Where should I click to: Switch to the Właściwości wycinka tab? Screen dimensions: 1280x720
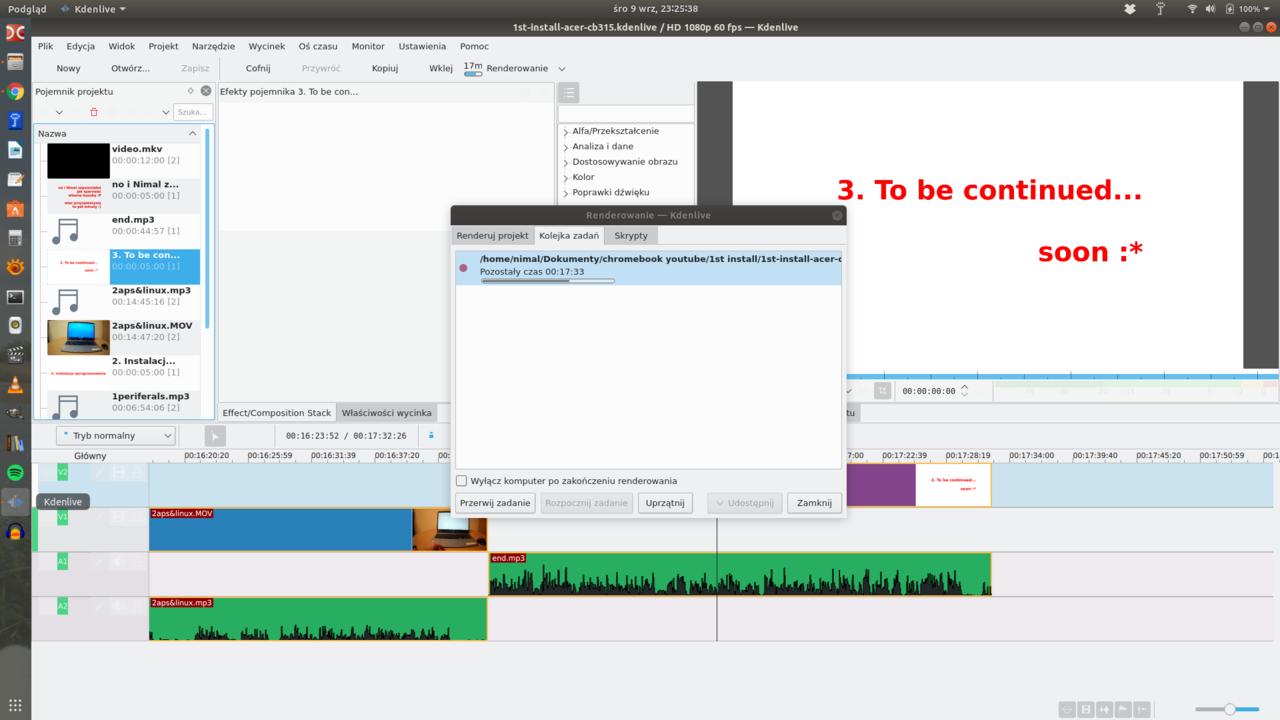coord(386,413)
